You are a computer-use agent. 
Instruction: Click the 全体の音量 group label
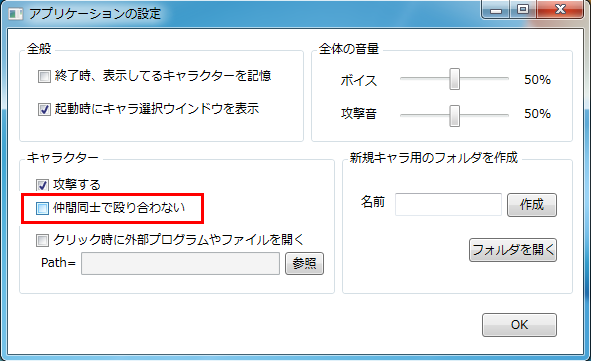coord(349,49)
